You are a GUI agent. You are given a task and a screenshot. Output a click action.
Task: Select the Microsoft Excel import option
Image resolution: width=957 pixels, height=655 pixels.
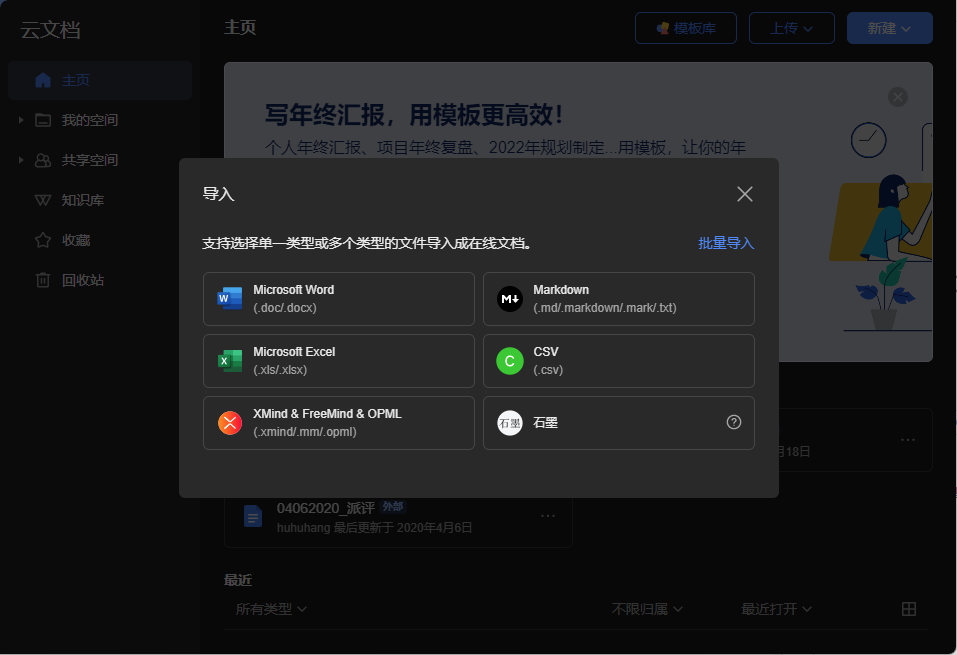339,361
